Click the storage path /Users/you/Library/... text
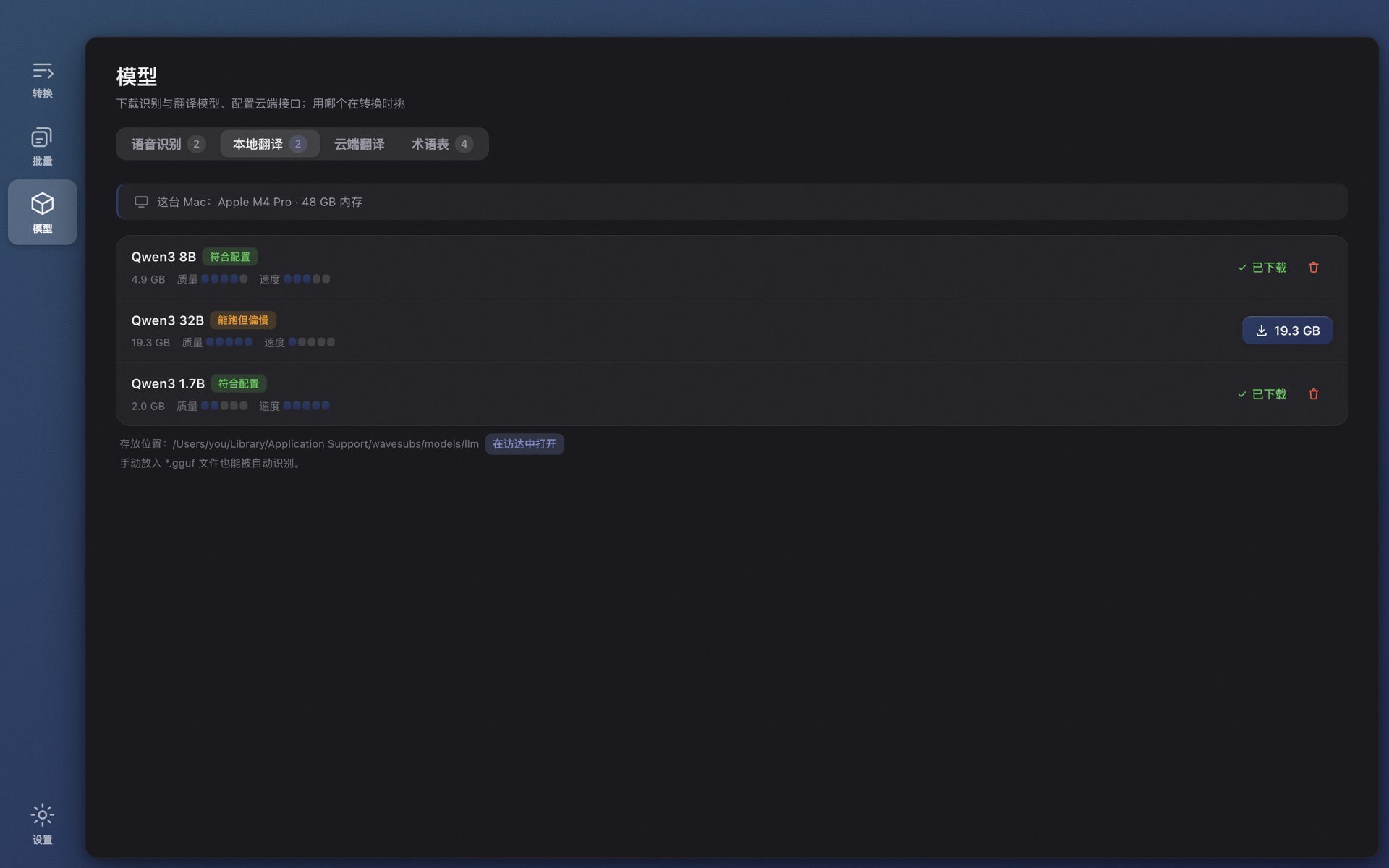The width and height of the screenshot is (1389, 868). tap(326, 444)
